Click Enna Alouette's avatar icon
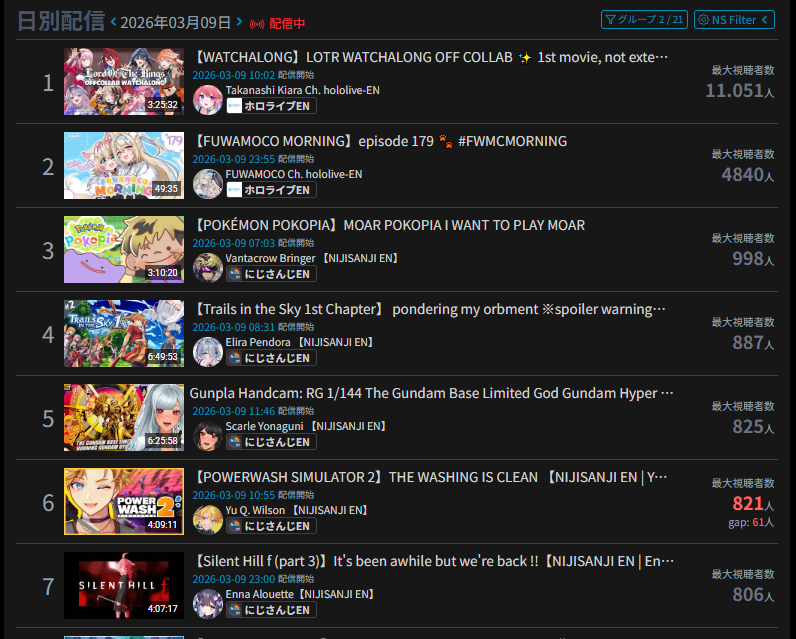Viewport: 796px width, 639px height. (x=208, y=603)
